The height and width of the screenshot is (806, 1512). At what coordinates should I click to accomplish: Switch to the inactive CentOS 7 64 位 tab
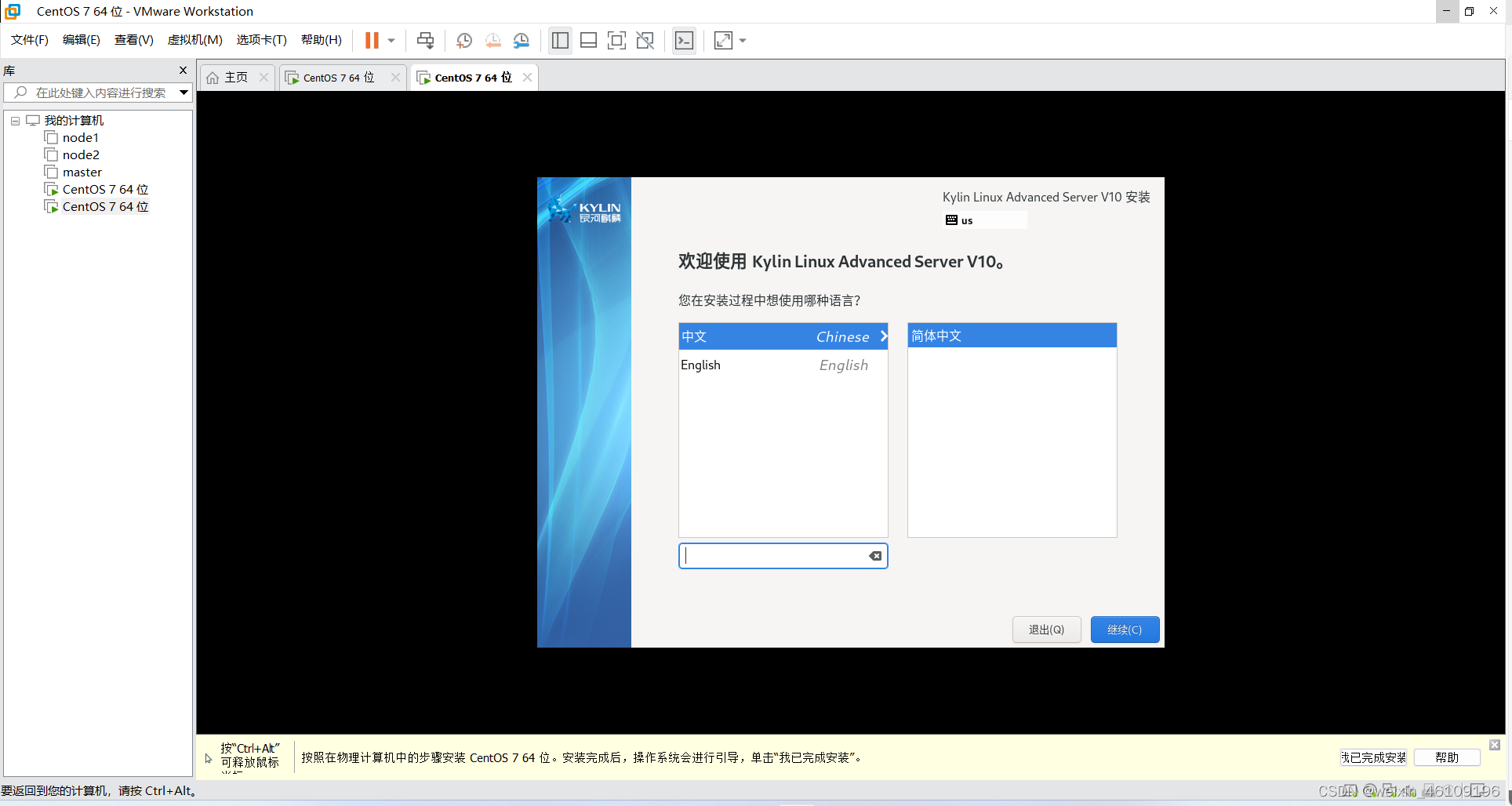(x=338, y=78)
